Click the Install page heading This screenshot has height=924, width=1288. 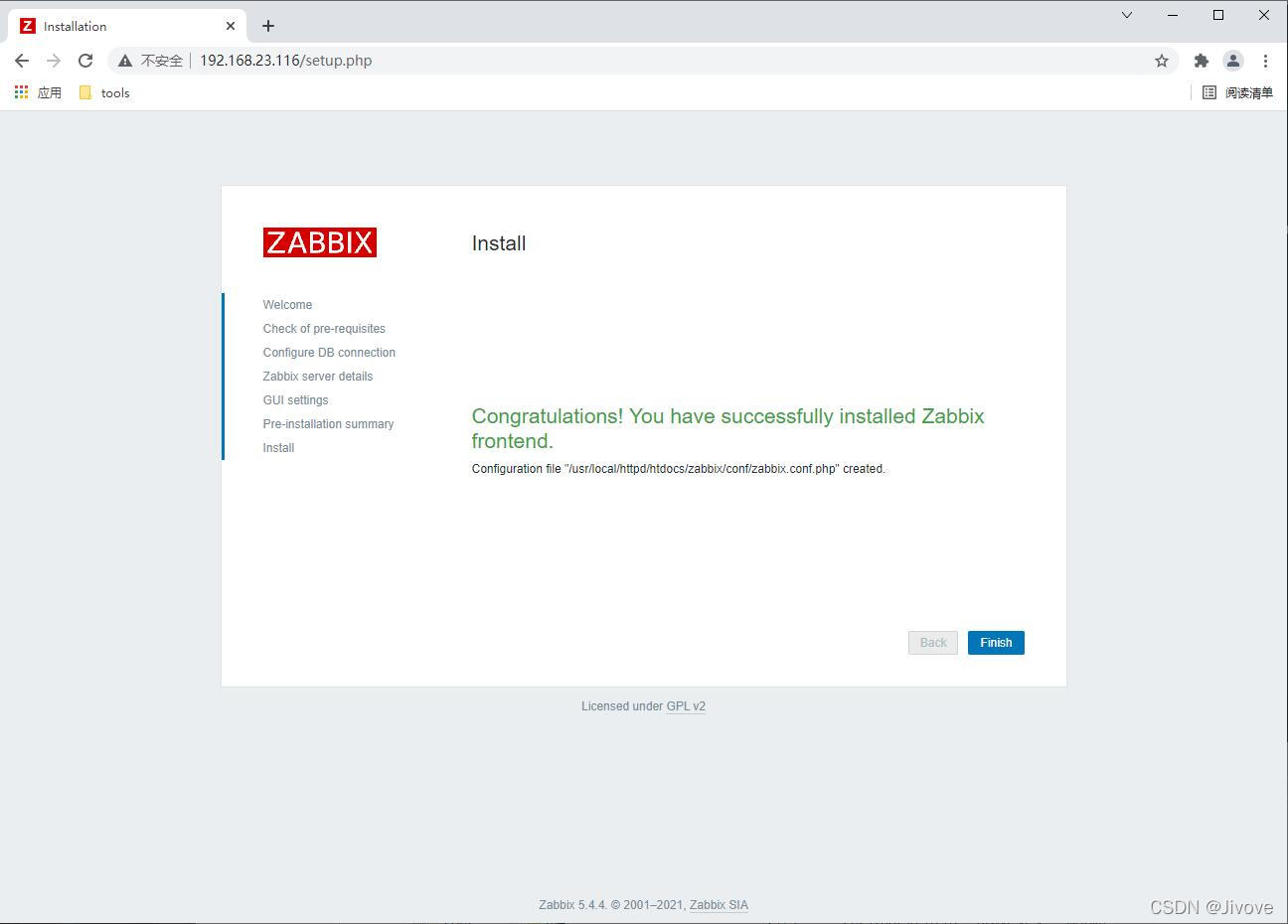tap(499, 243)
